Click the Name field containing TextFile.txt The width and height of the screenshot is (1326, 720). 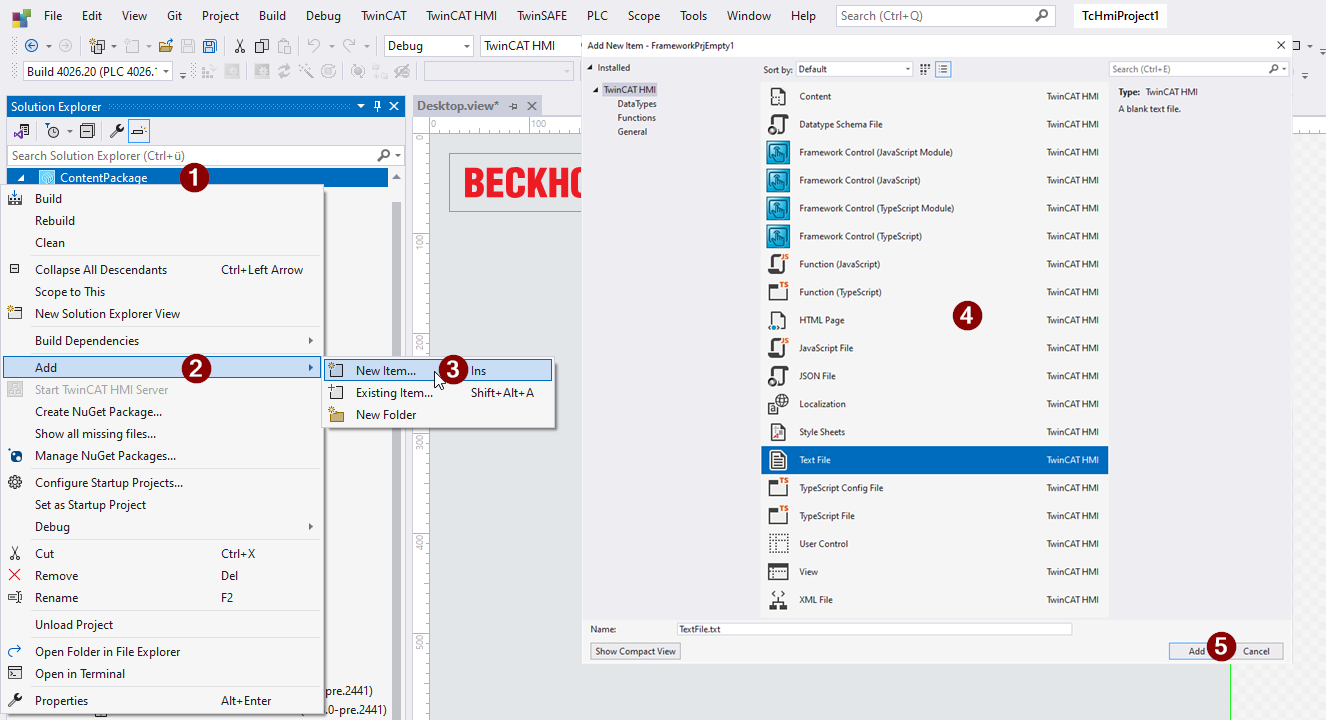coord(873,629)
